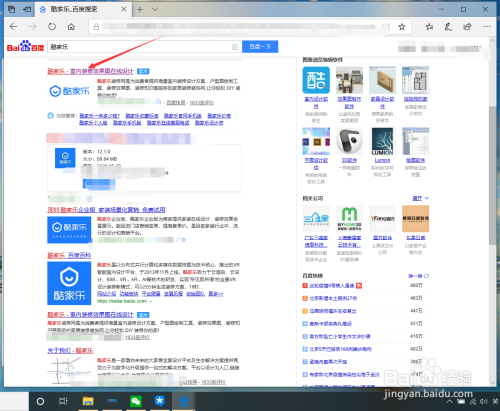
Task: Show hidden tray icons chevron
Action: click(x=450, y=402)
